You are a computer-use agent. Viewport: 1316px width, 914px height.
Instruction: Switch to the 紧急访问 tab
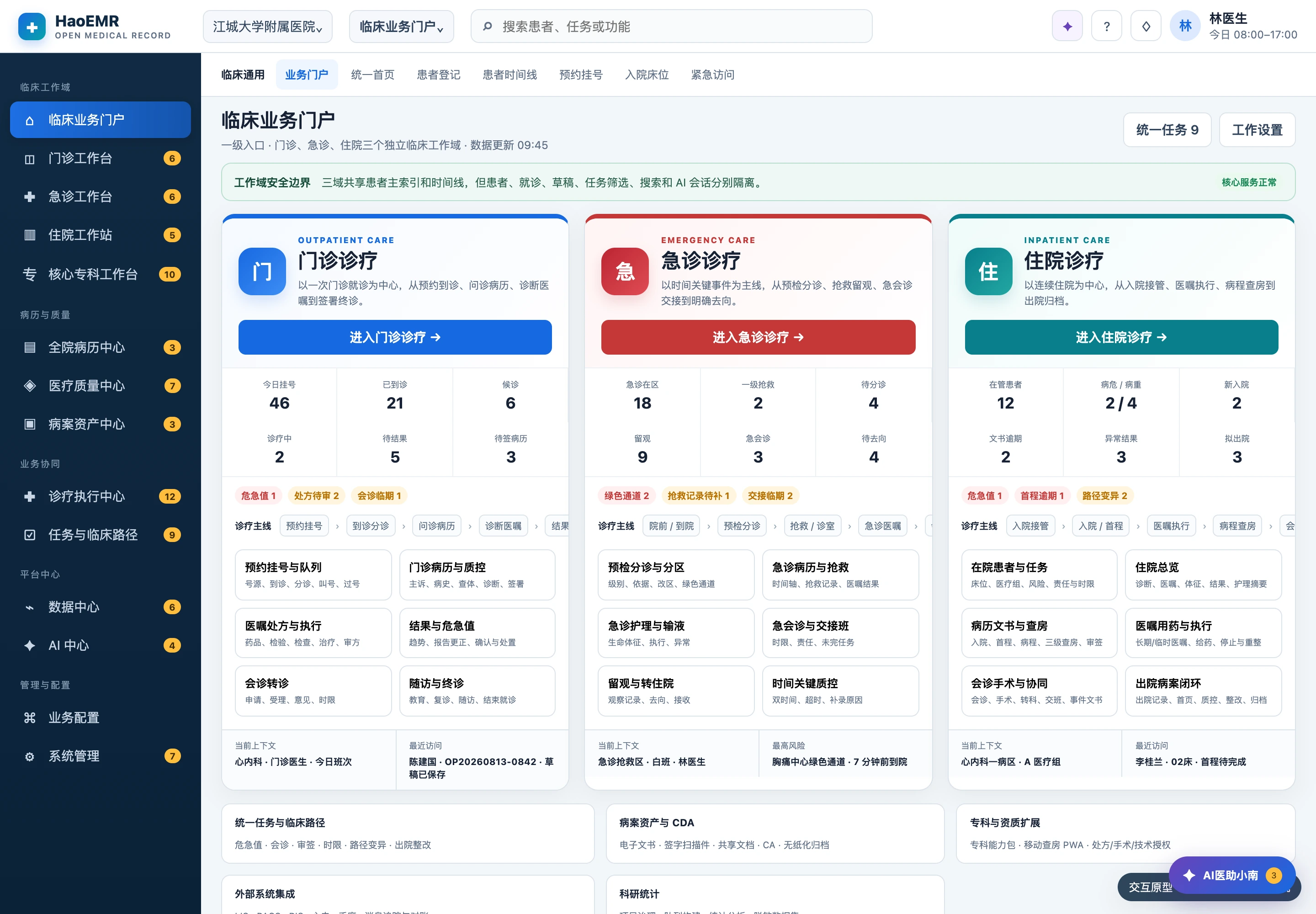click(712, 74)
